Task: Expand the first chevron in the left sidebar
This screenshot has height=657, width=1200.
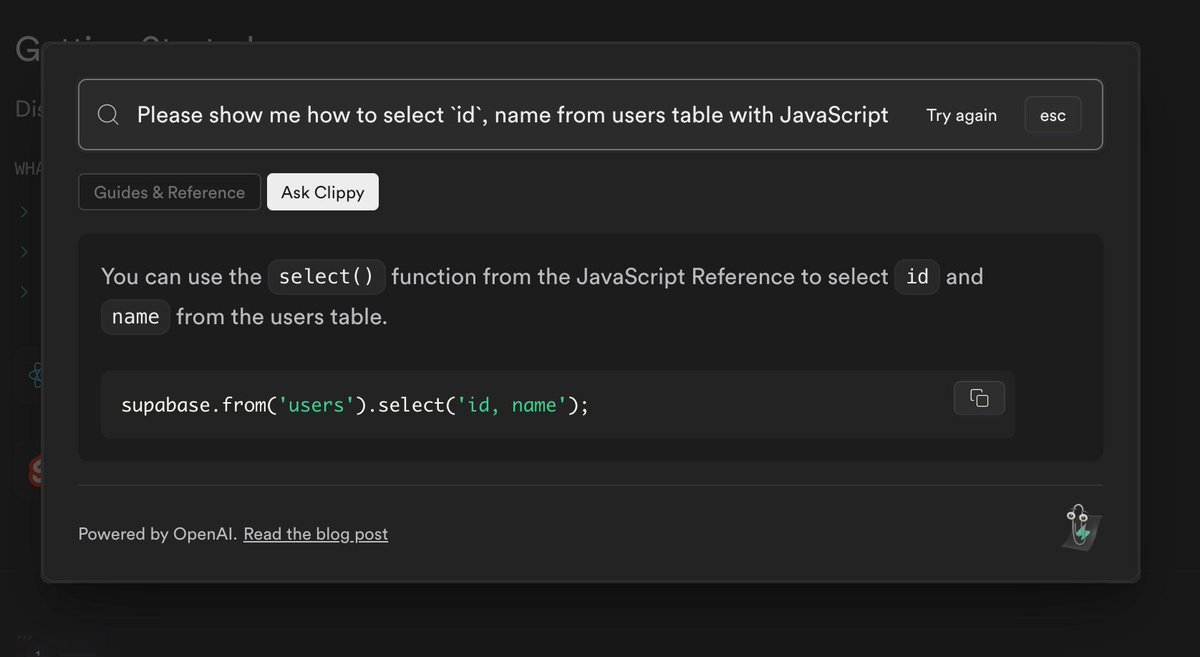Action: 25,212
